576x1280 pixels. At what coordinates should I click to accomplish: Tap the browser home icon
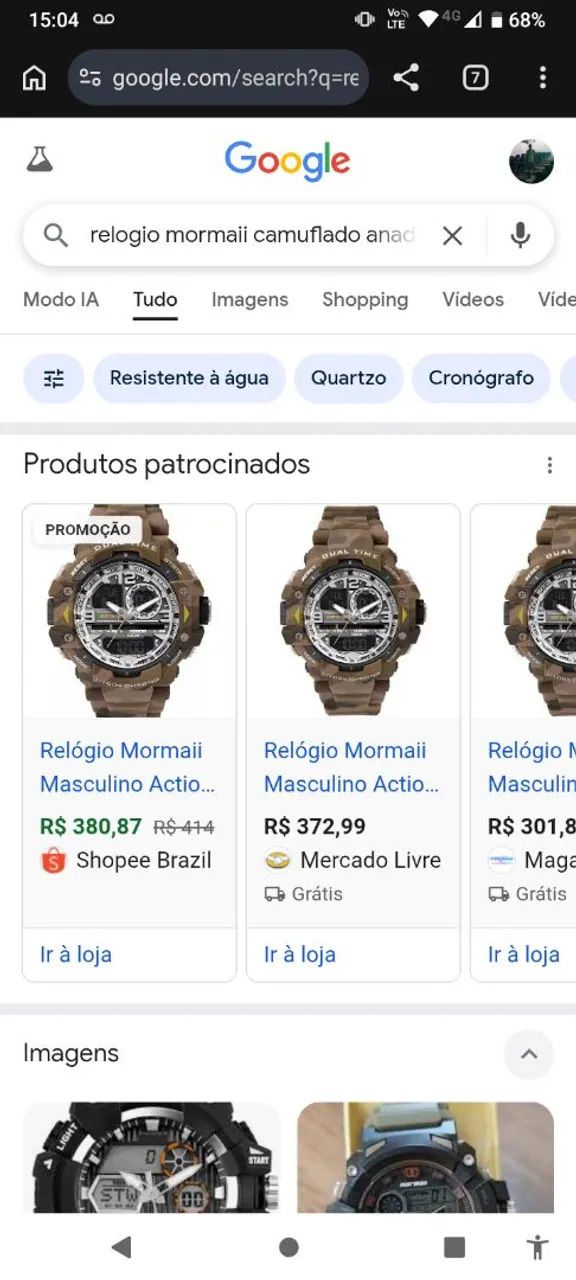coord(34,77)
